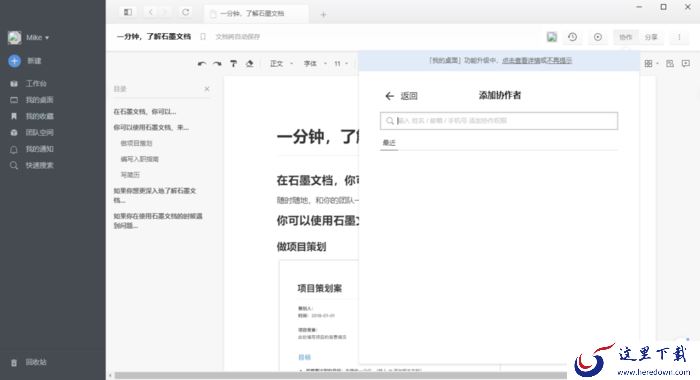Select the 最近 tab in collaborator panel
Screen dimensions: 700x380
389,143
